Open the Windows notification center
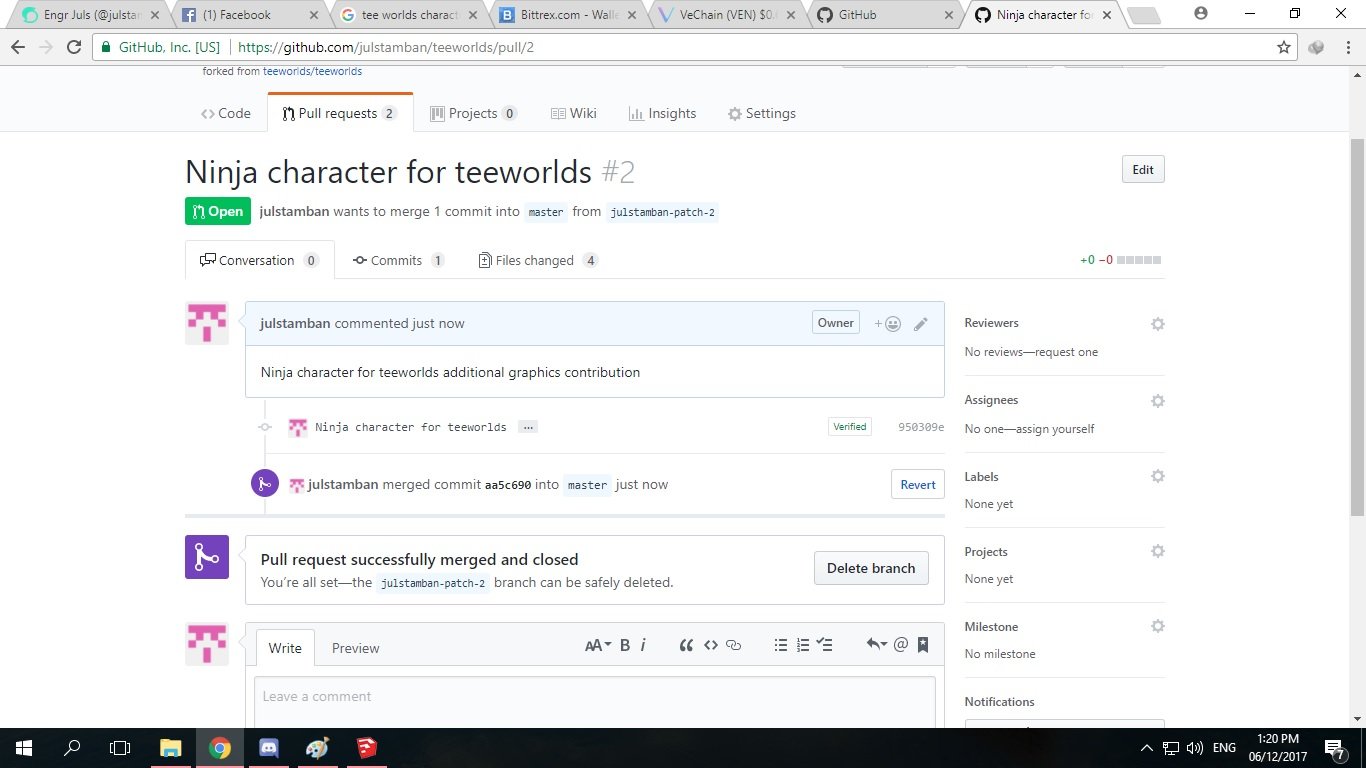Image resolution: width=1366 pixels, height=768 pixels. click(1335, 748)
